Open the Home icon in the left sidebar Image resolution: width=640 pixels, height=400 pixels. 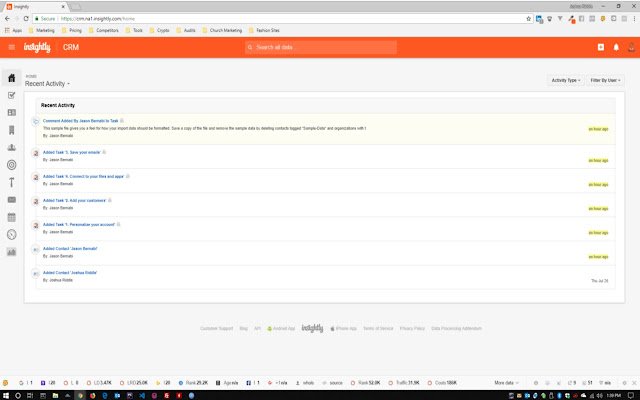(x=11, y=78)
